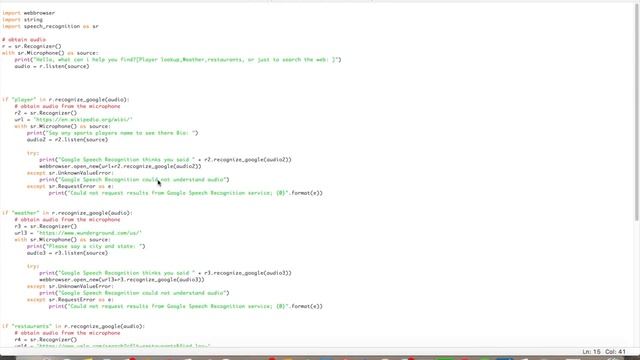Click the vertical scrollbar thumb of the editor
This screenshot has height=360, width=640.
[x=636, y=112]
